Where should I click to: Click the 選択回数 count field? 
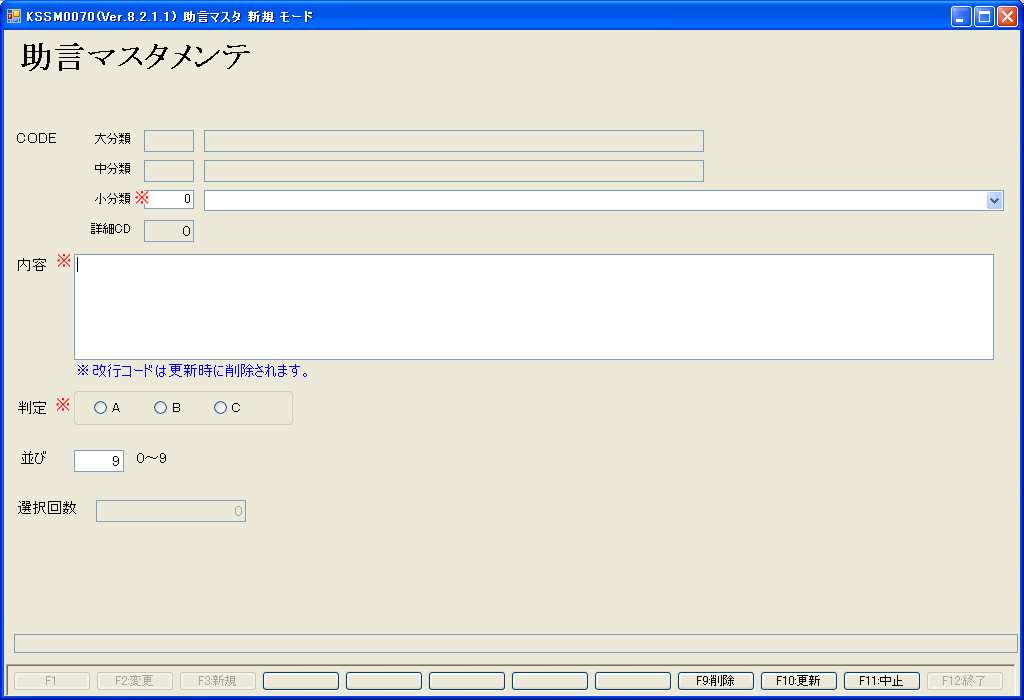click(171, 511)
